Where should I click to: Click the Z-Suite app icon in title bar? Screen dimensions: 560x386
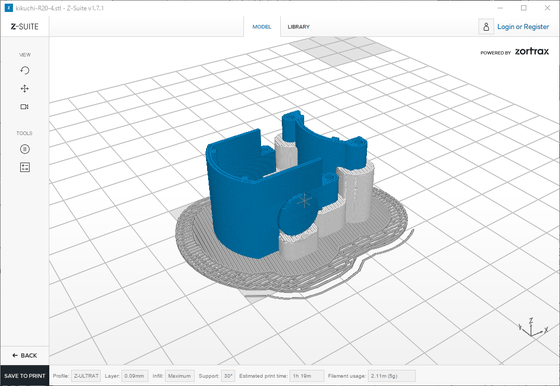click(x=9, y=8)
